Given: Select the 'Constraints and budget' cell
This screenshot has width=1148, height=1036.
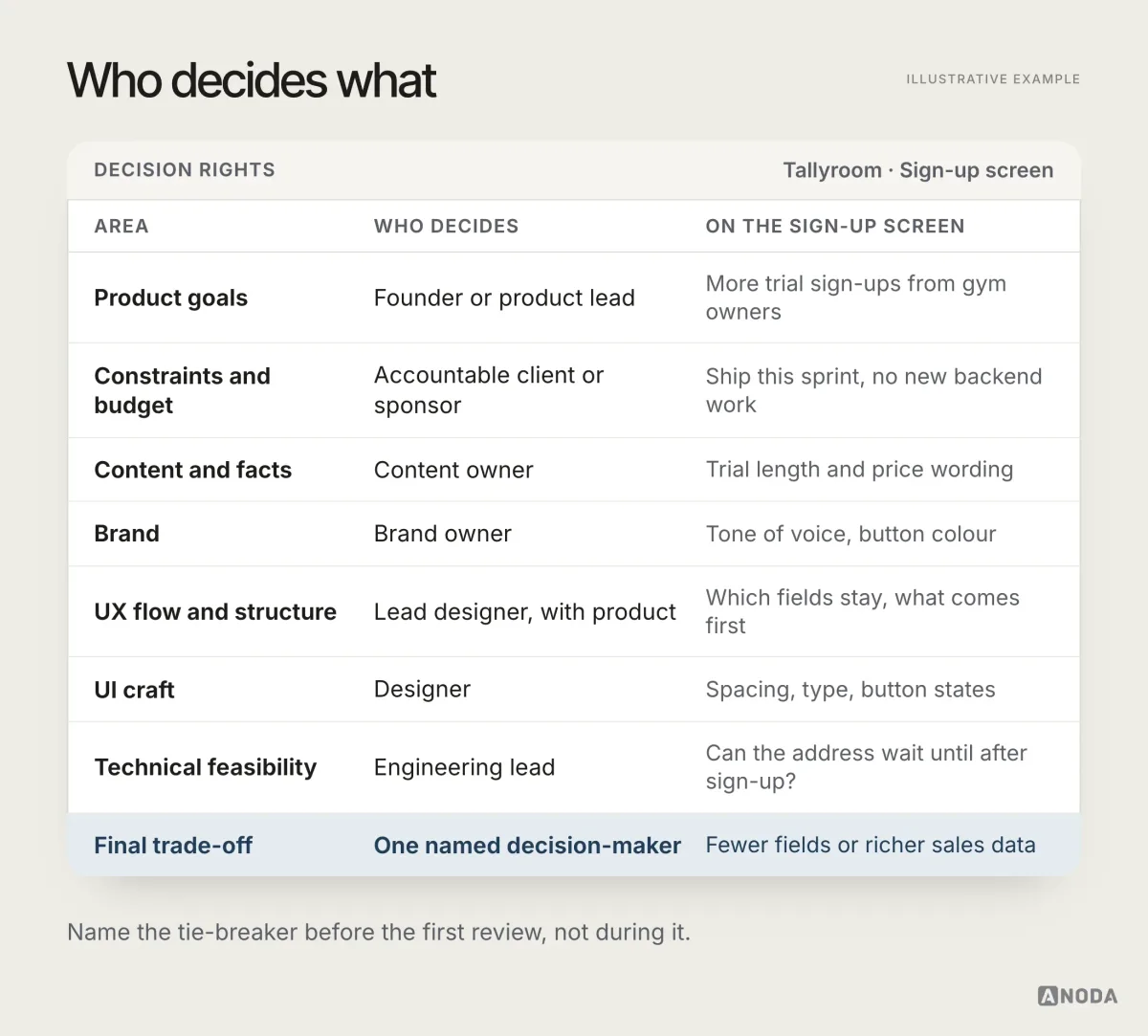Looking at the screenshot, I should point(182,390).
